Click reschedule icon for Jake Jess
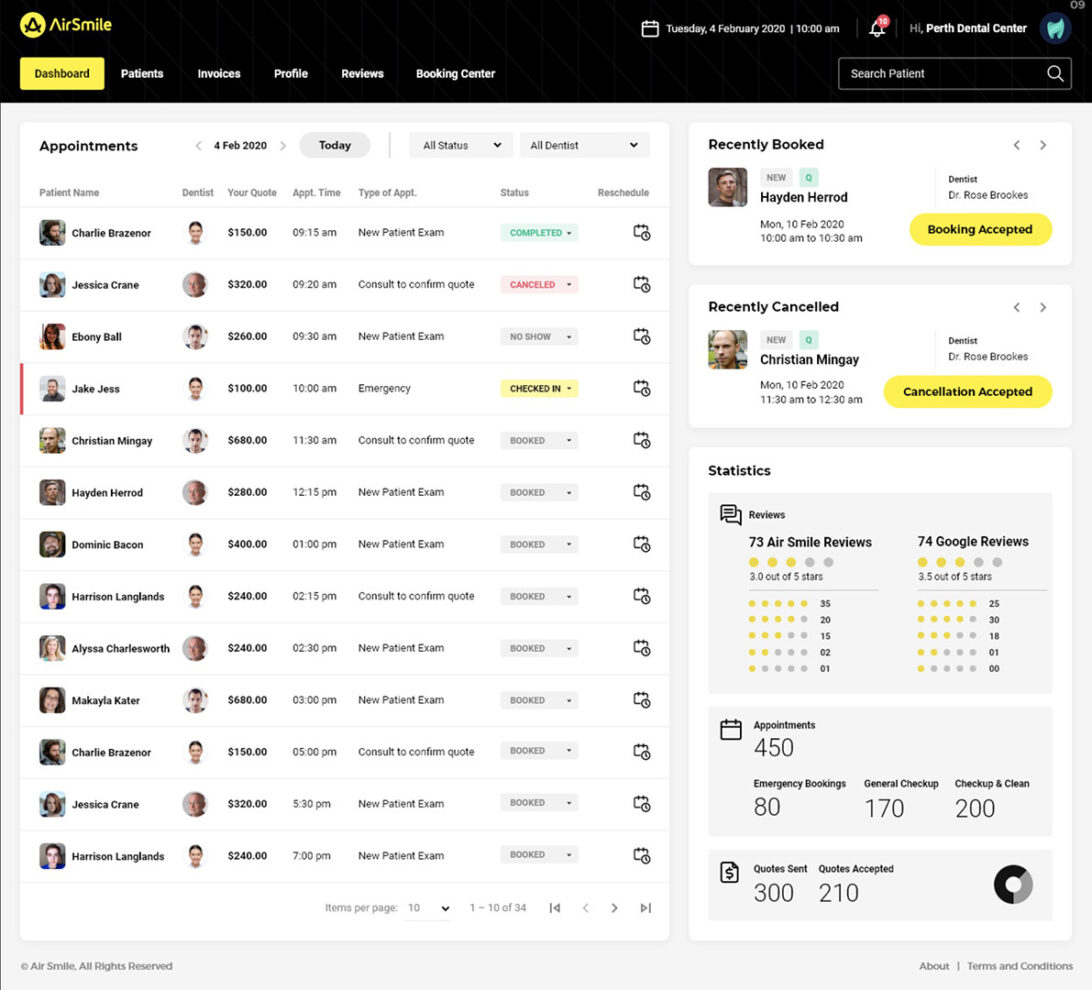 641,388
